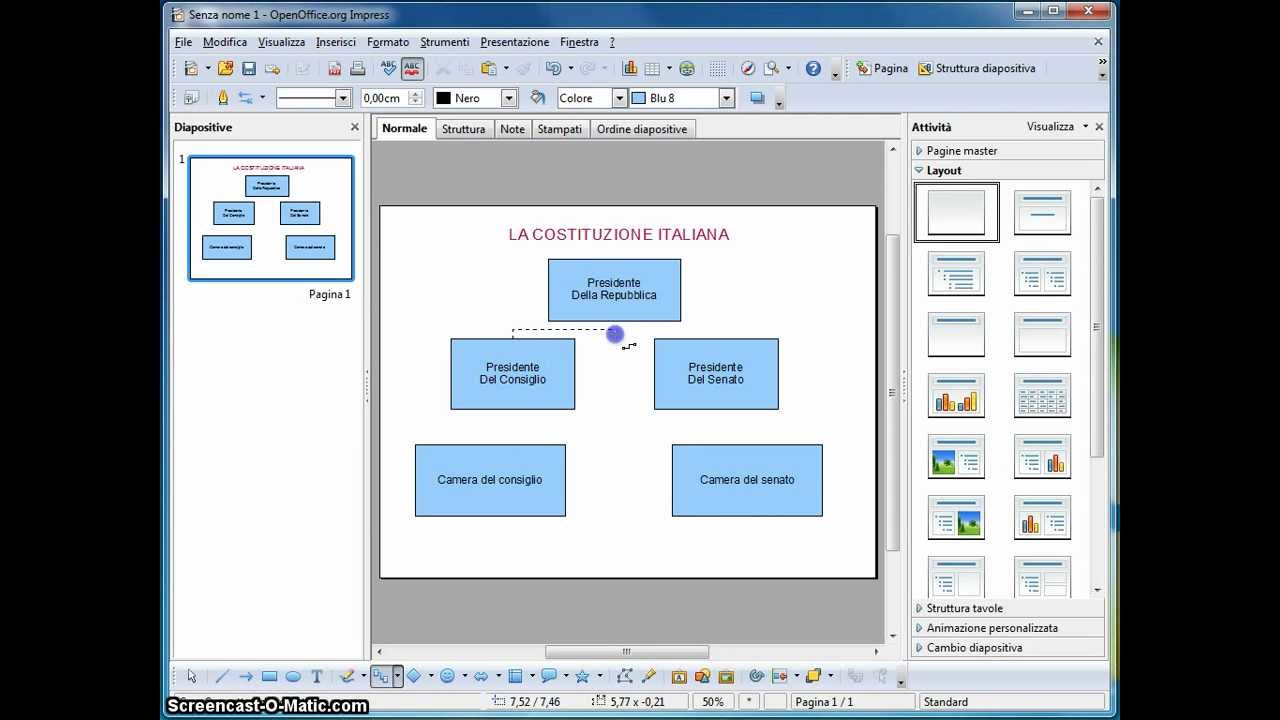The width and height of the screenshot is (1280, 720).
Task: Select the callouts shape tool
Action: click(x=548, y=676)
